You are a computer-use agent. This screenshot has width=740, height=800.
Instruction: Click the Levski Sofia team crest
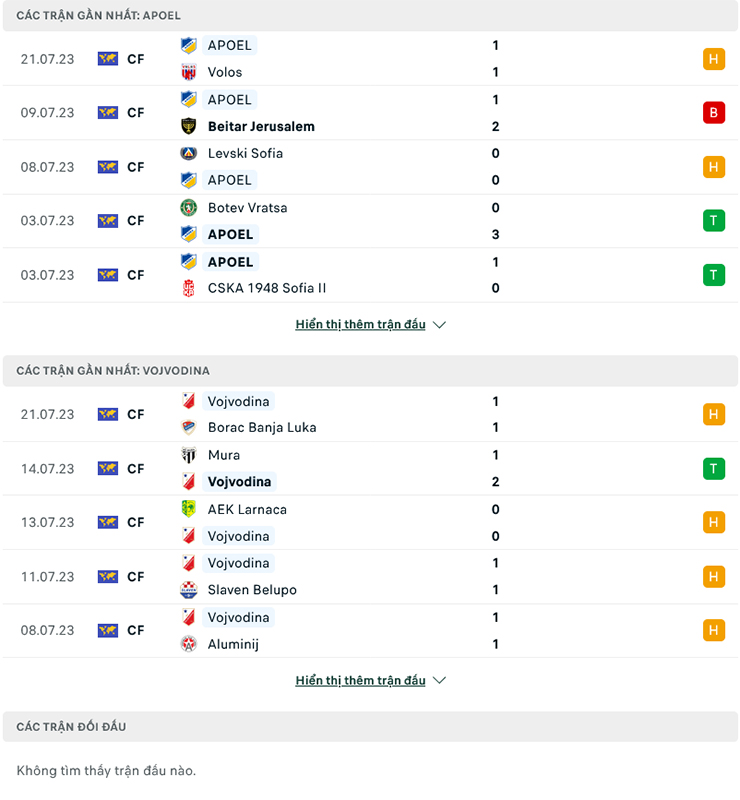(188, 153)
